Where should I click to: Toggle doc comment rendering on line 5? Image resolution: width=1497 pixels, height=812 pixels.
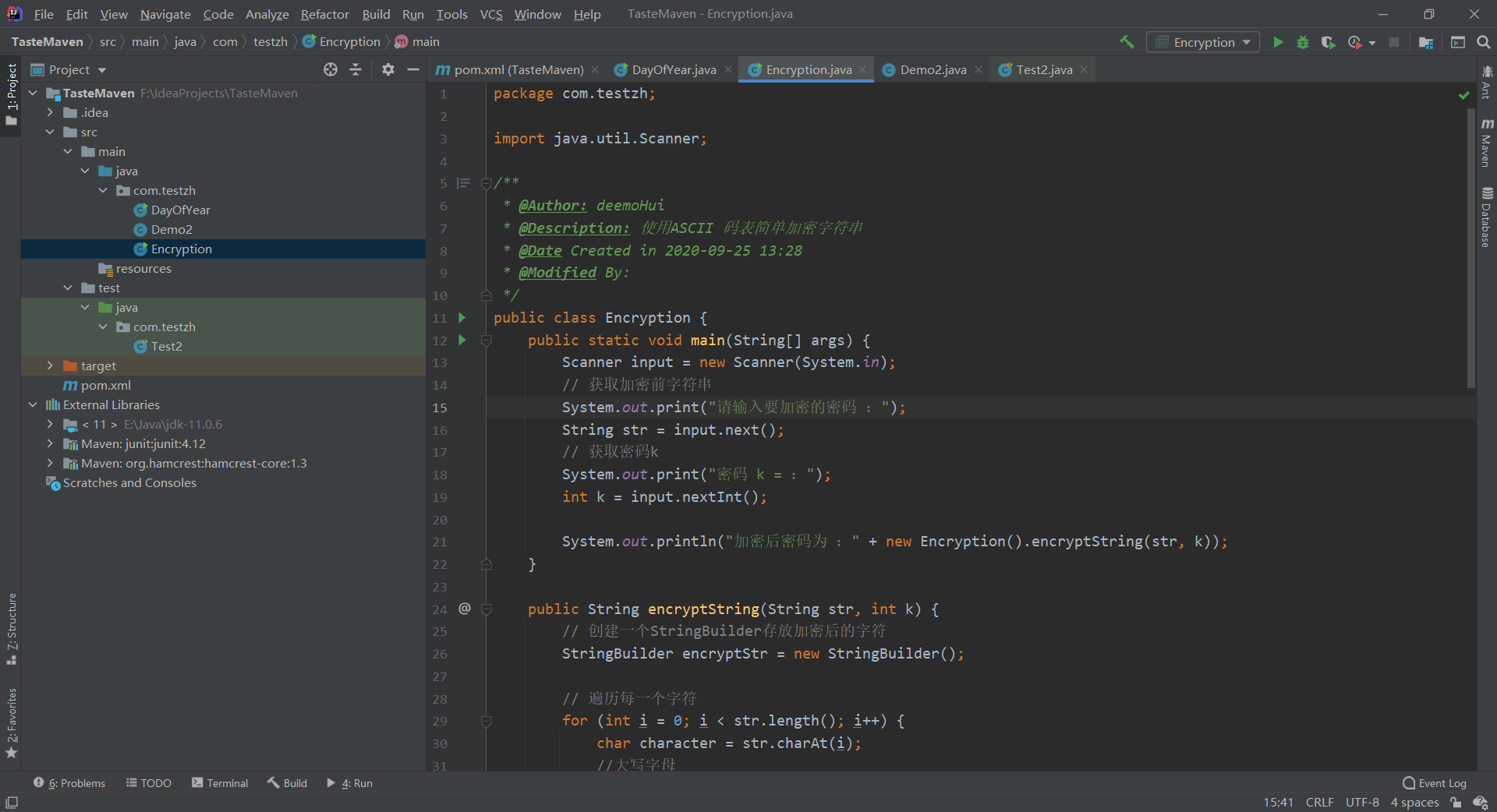click(x=463, y=183)
